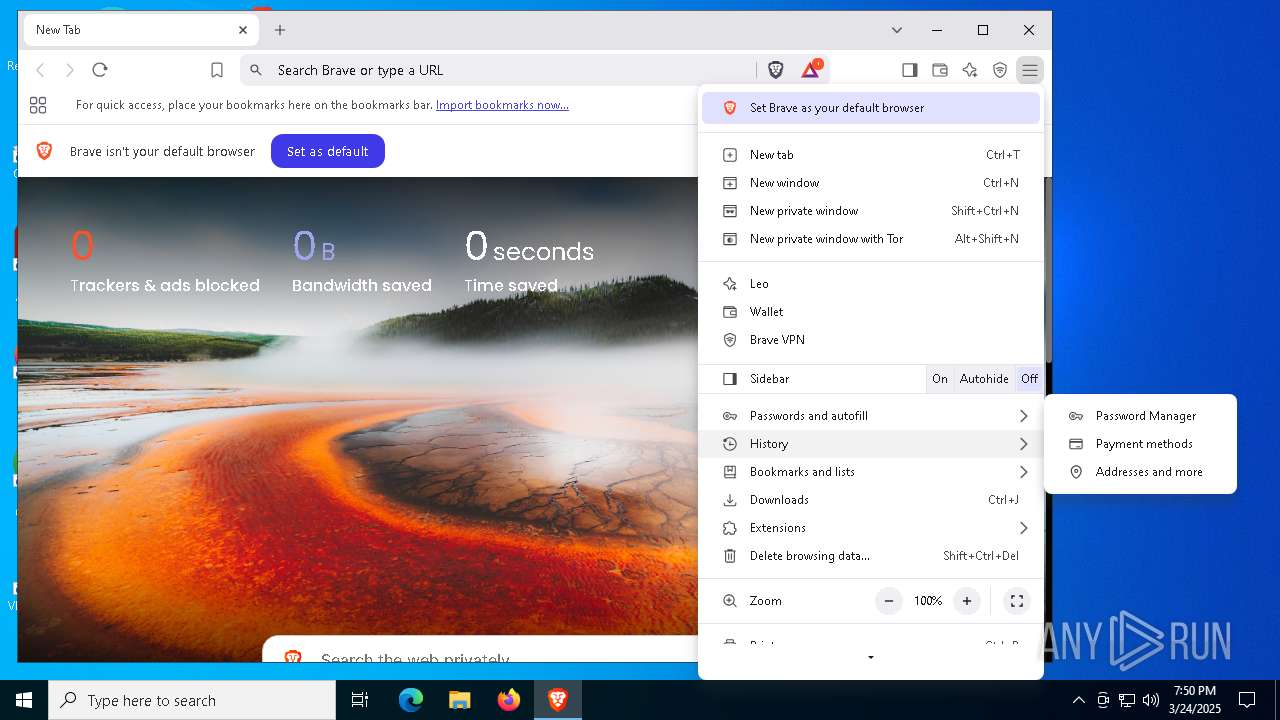
Task: Open Leo AI toolbar icon
Action: [969, 70]
